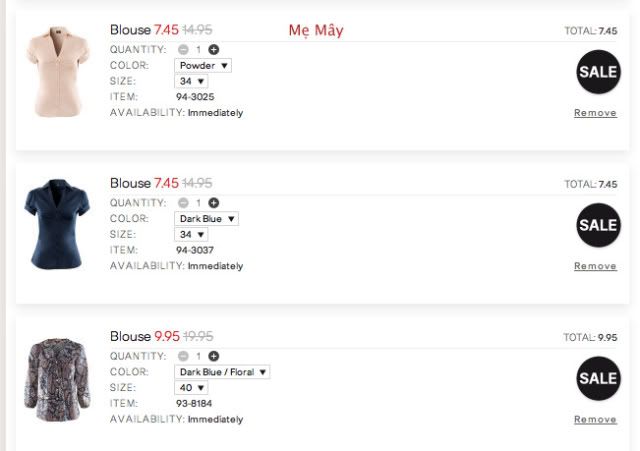Open size 40 dropdown for Floral blouse
Screen dimensions: 640x451
coord(192,387)
